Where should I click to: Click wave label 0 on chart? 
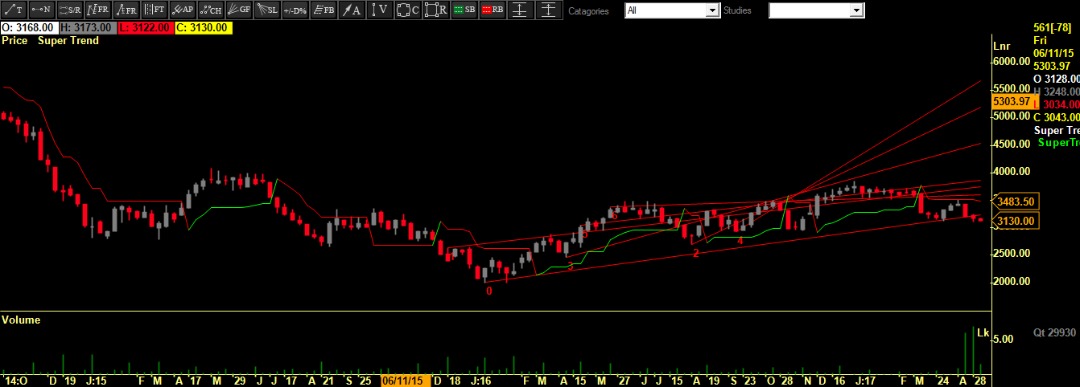tap(489, 291)
